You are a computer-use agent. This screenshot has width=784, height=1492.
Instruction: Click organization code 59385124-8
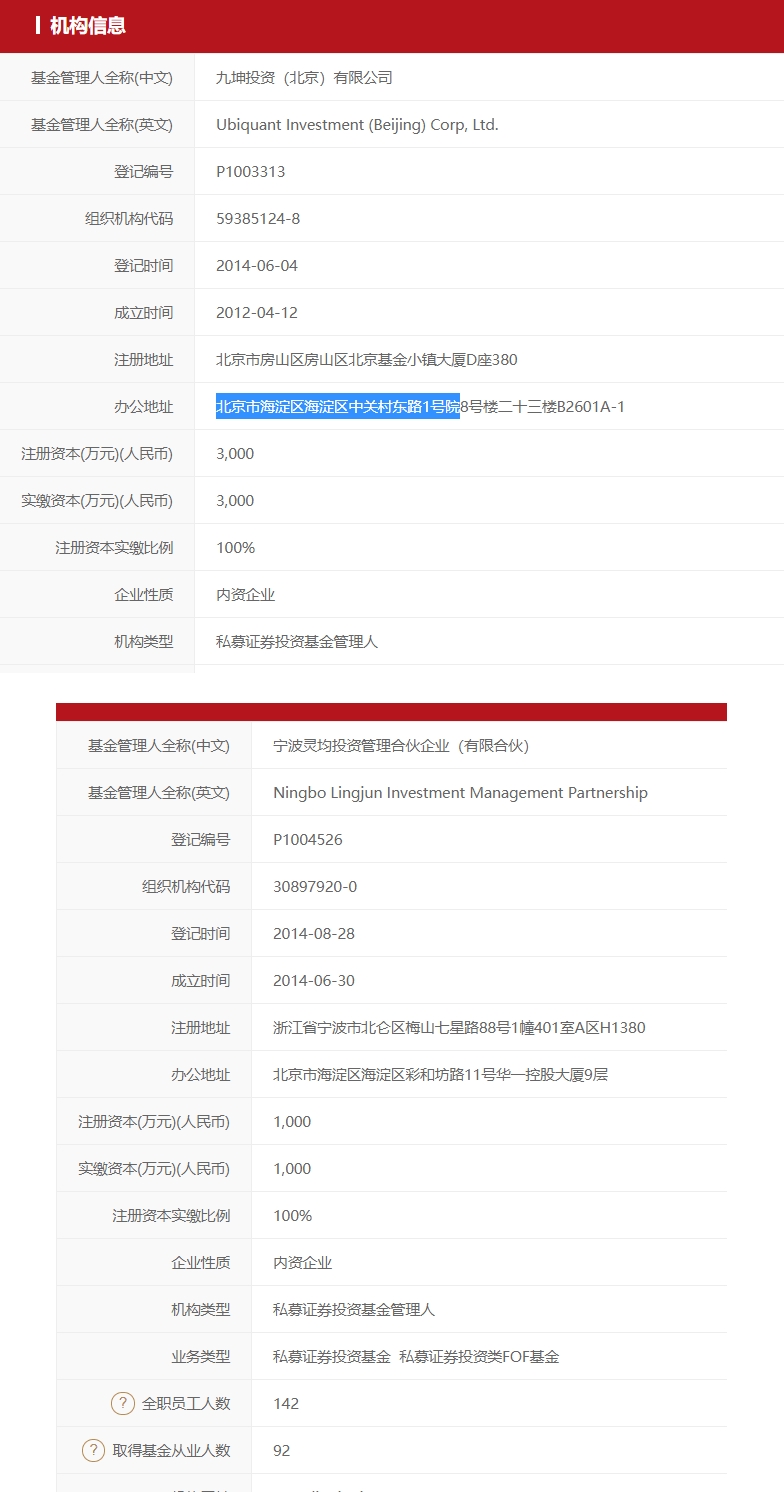click(x=258, y=218)
